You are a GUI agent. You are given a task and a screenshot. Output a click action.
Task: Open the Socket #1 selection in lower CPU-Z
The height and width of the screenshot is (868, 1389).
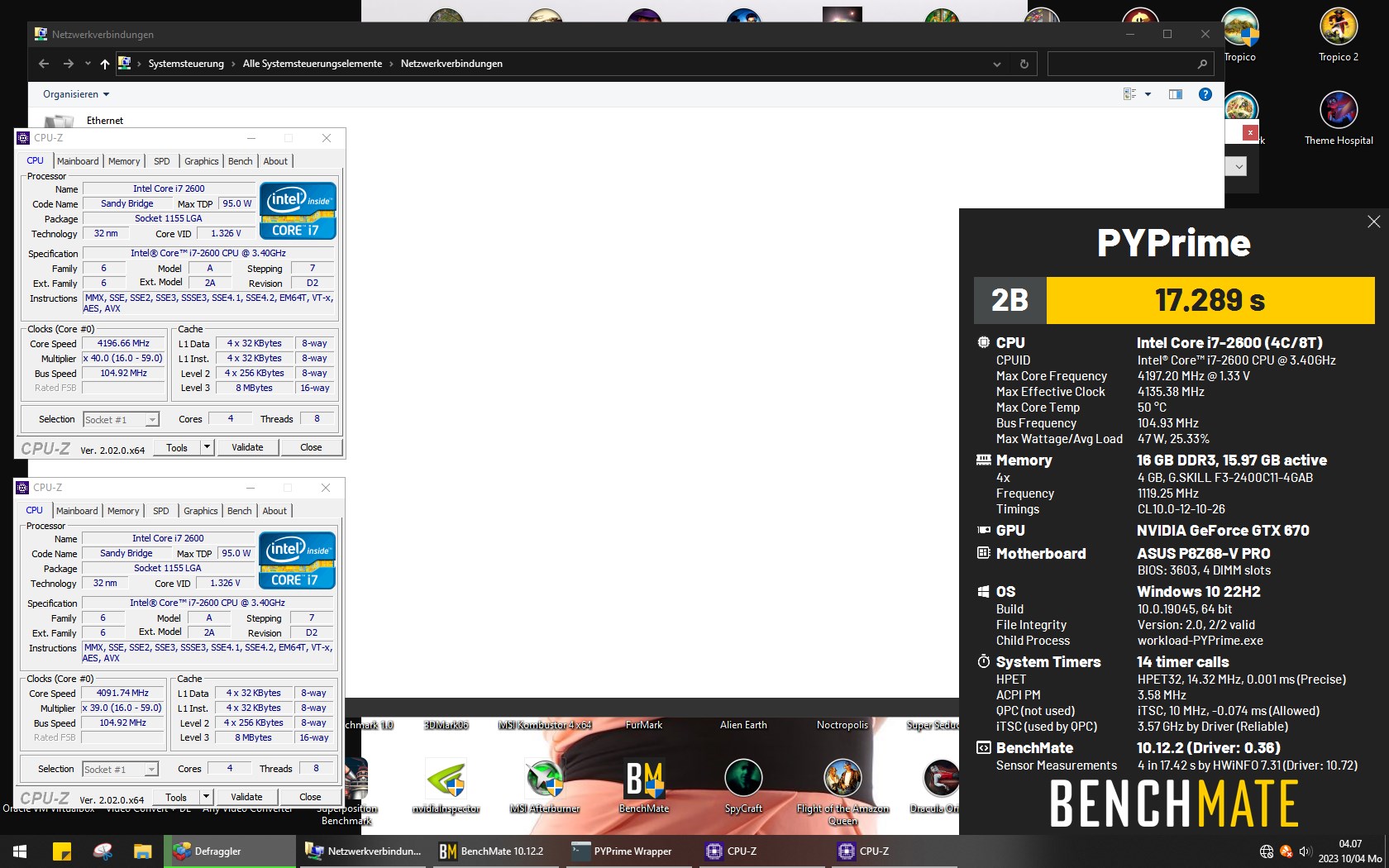click(x=120, y=770)
